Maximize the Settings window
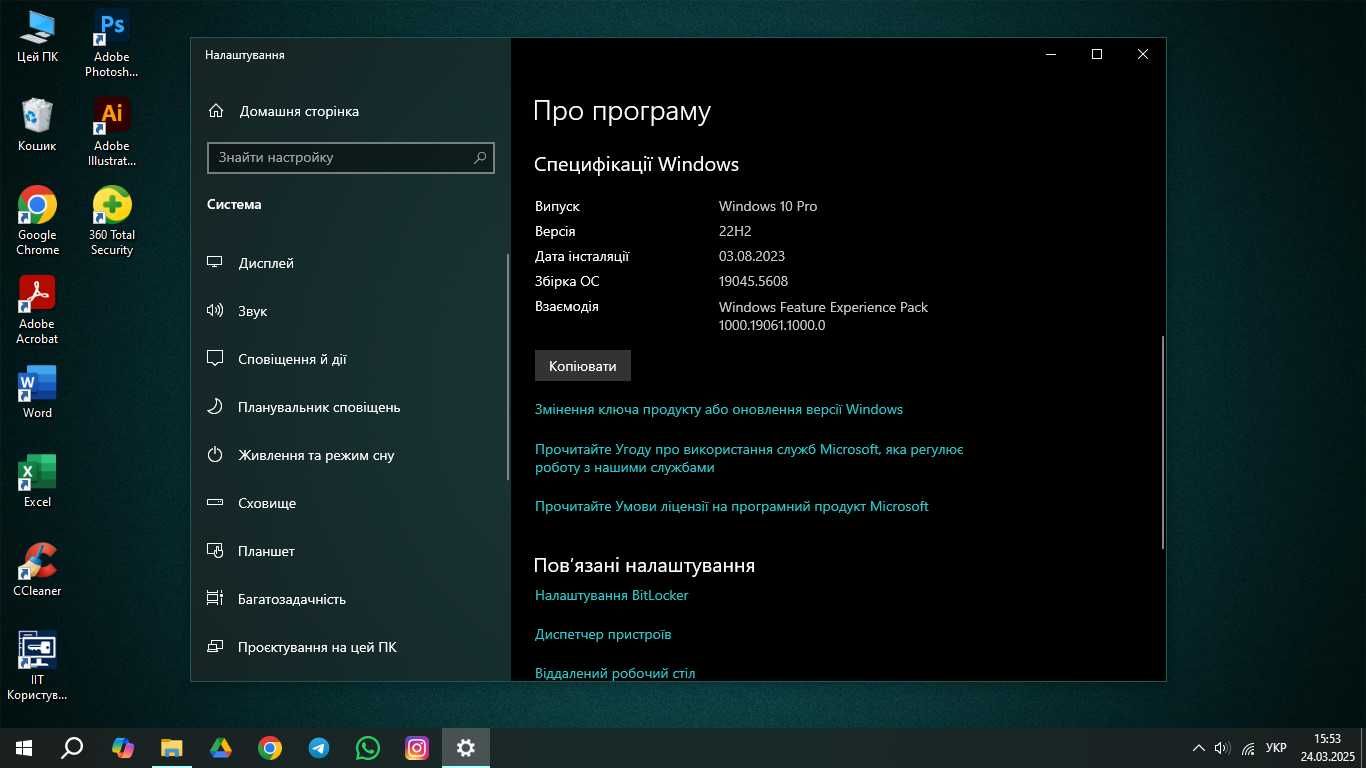 click(x=1097, y=54)
